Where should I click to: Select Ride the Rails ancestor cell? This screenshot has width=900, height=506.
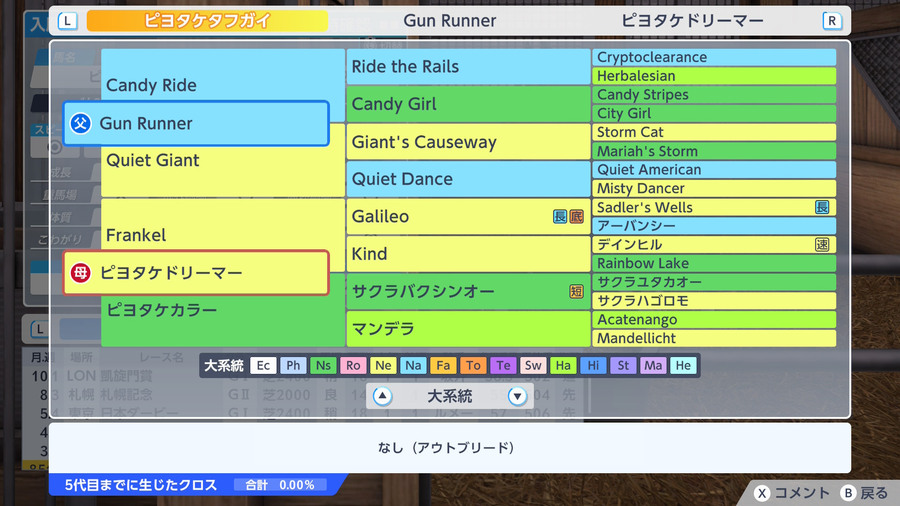point(468,67)
